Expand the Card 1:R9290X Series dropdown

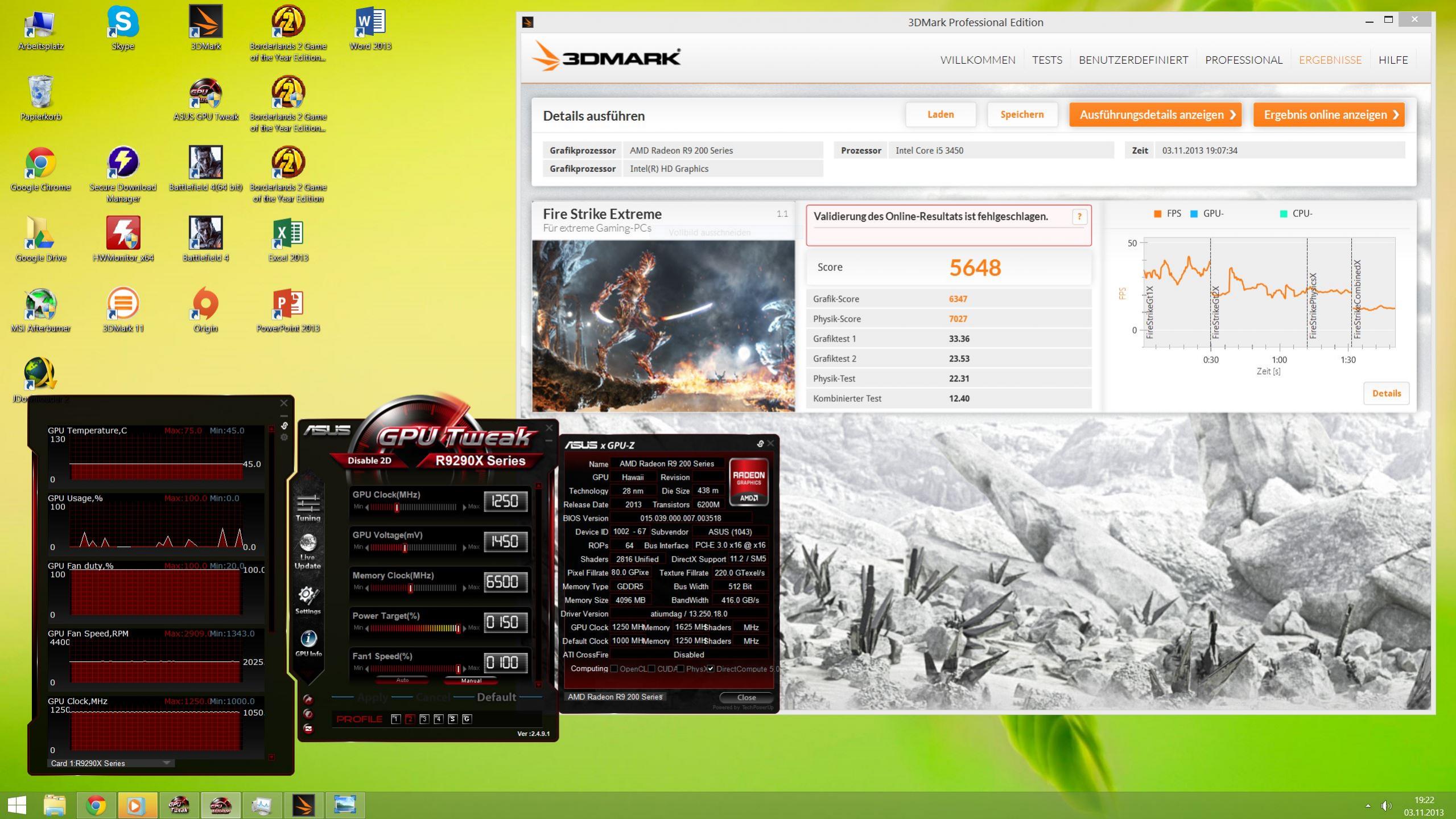[x=167, y=763]
